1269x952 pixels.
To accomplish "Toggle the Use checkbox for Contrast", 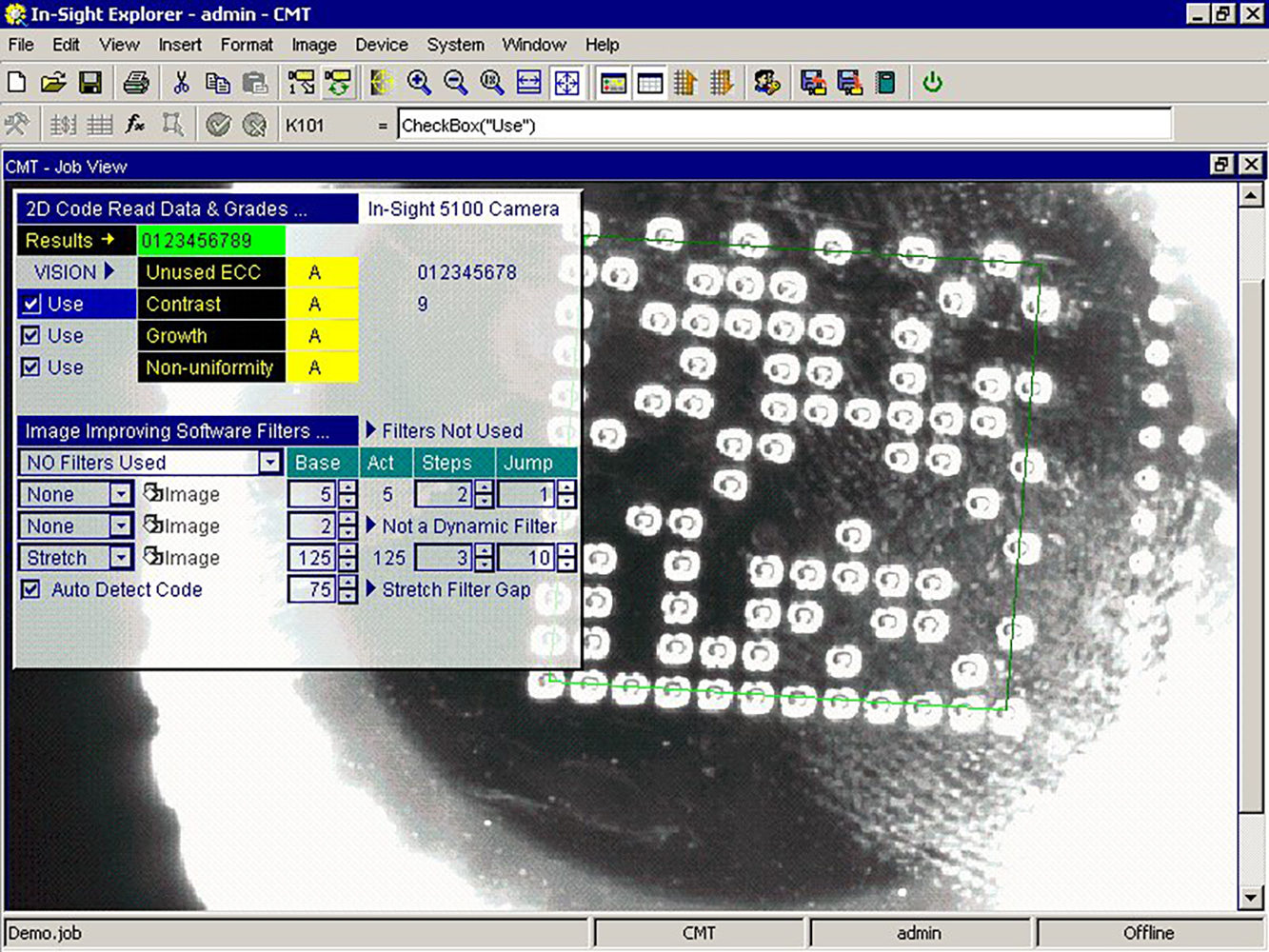I will [31, 305].
